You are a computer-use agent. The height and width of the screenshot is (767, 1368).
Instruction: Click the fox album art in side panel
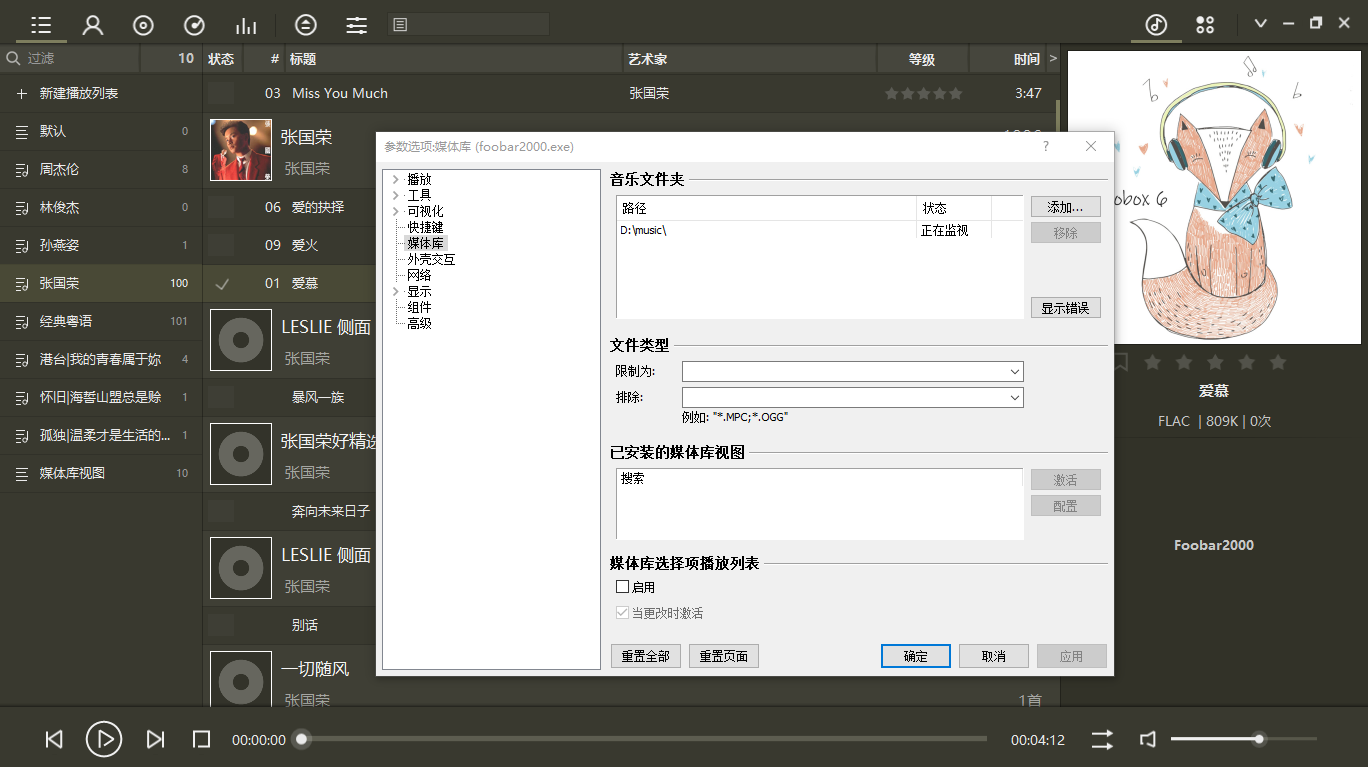(1214, 197)
